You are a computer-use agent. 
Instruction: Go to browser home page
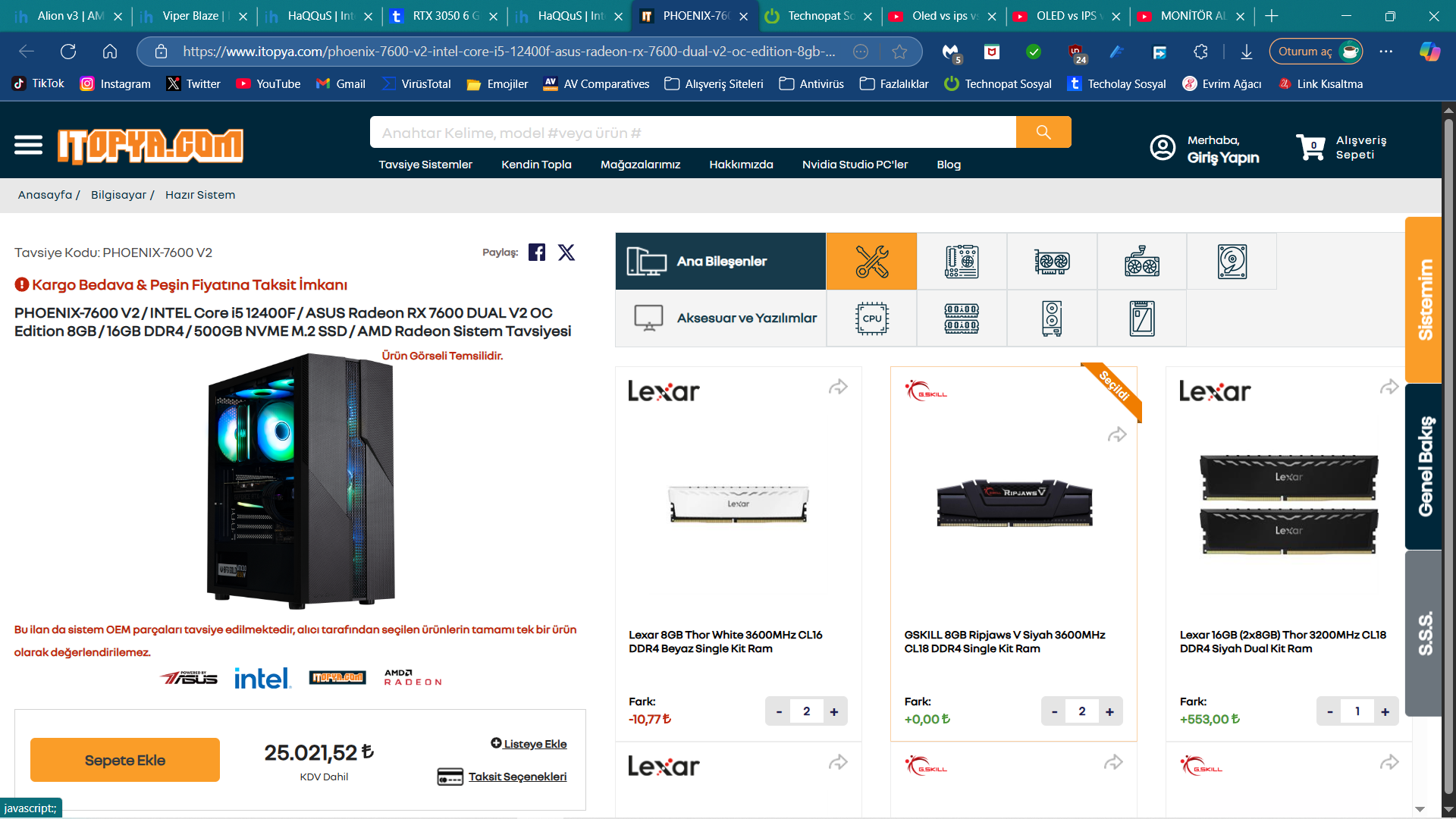[x=110, y=52]
